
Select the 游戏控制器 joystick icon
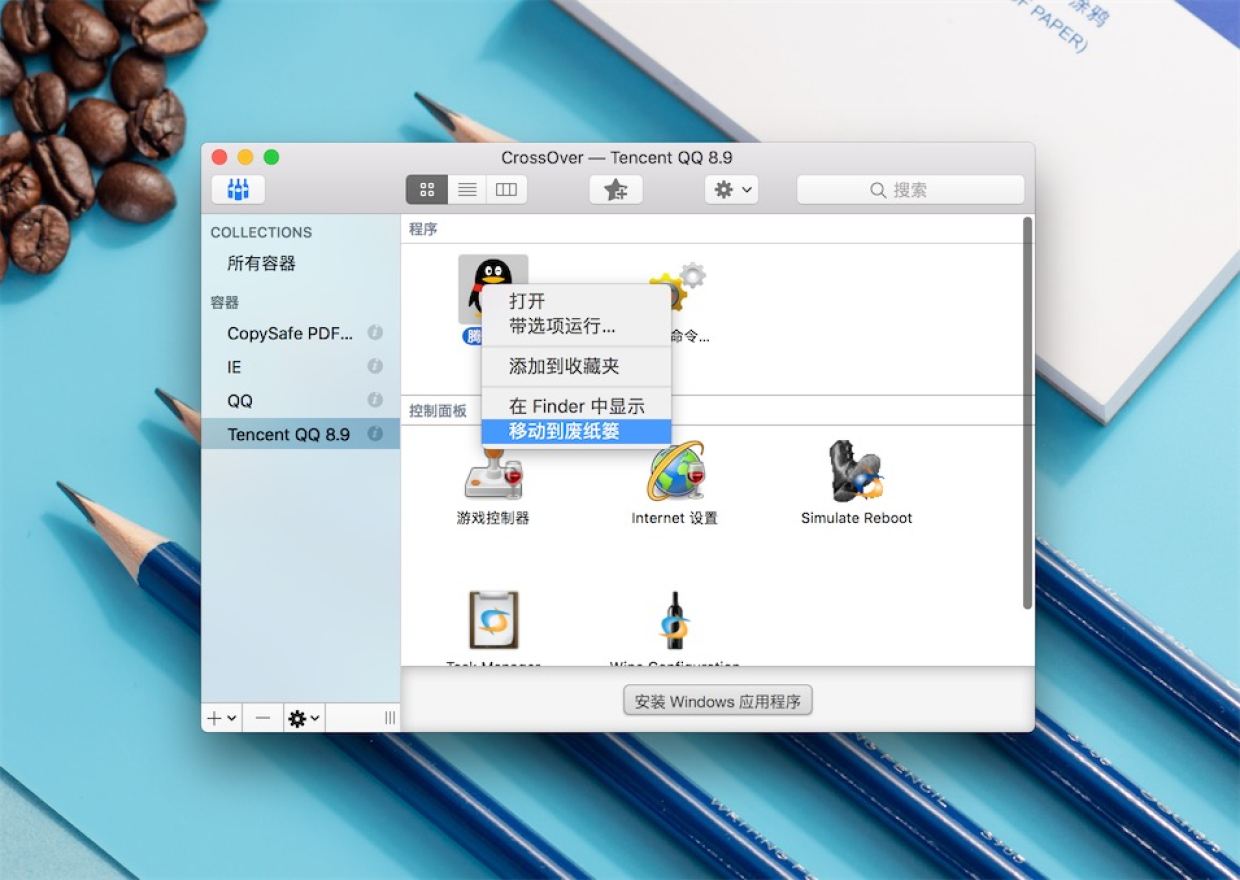(493, 473)
